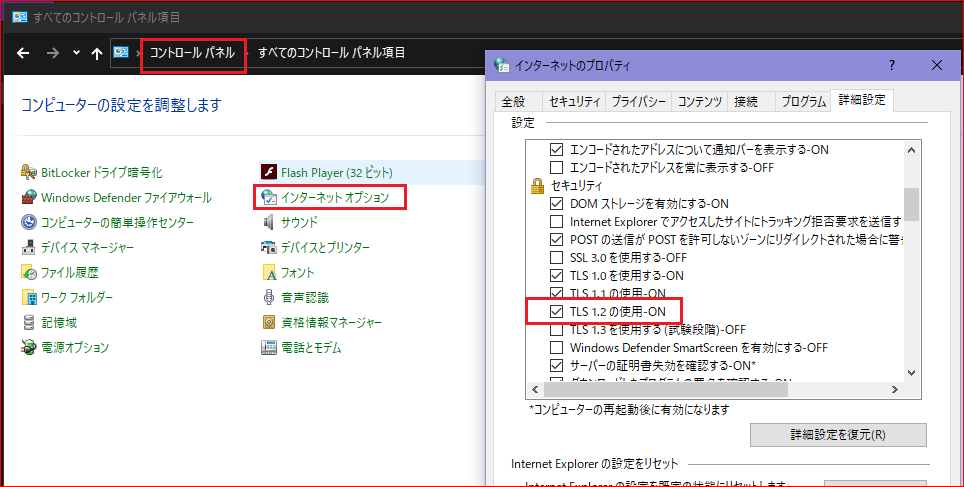The width and height of the screenshot is (964, 487).
Task: Click the settings list scroll down arrow
Action: [911, 373]
